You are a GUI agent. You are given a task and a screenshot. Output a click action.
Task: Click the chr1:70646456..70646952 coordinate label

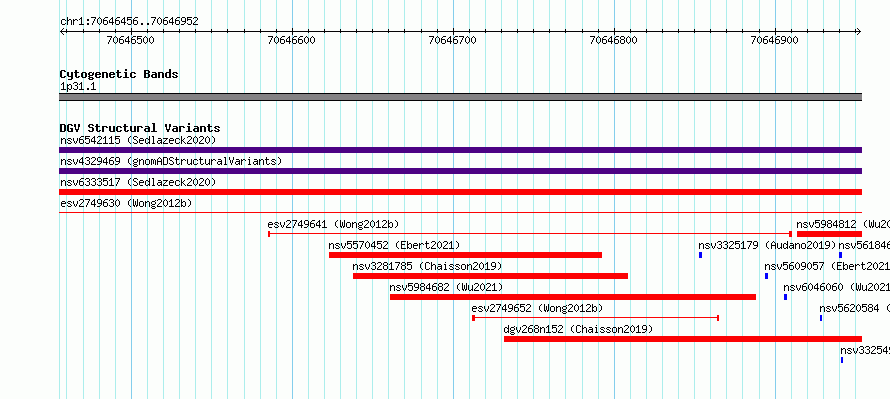point(129,22)
